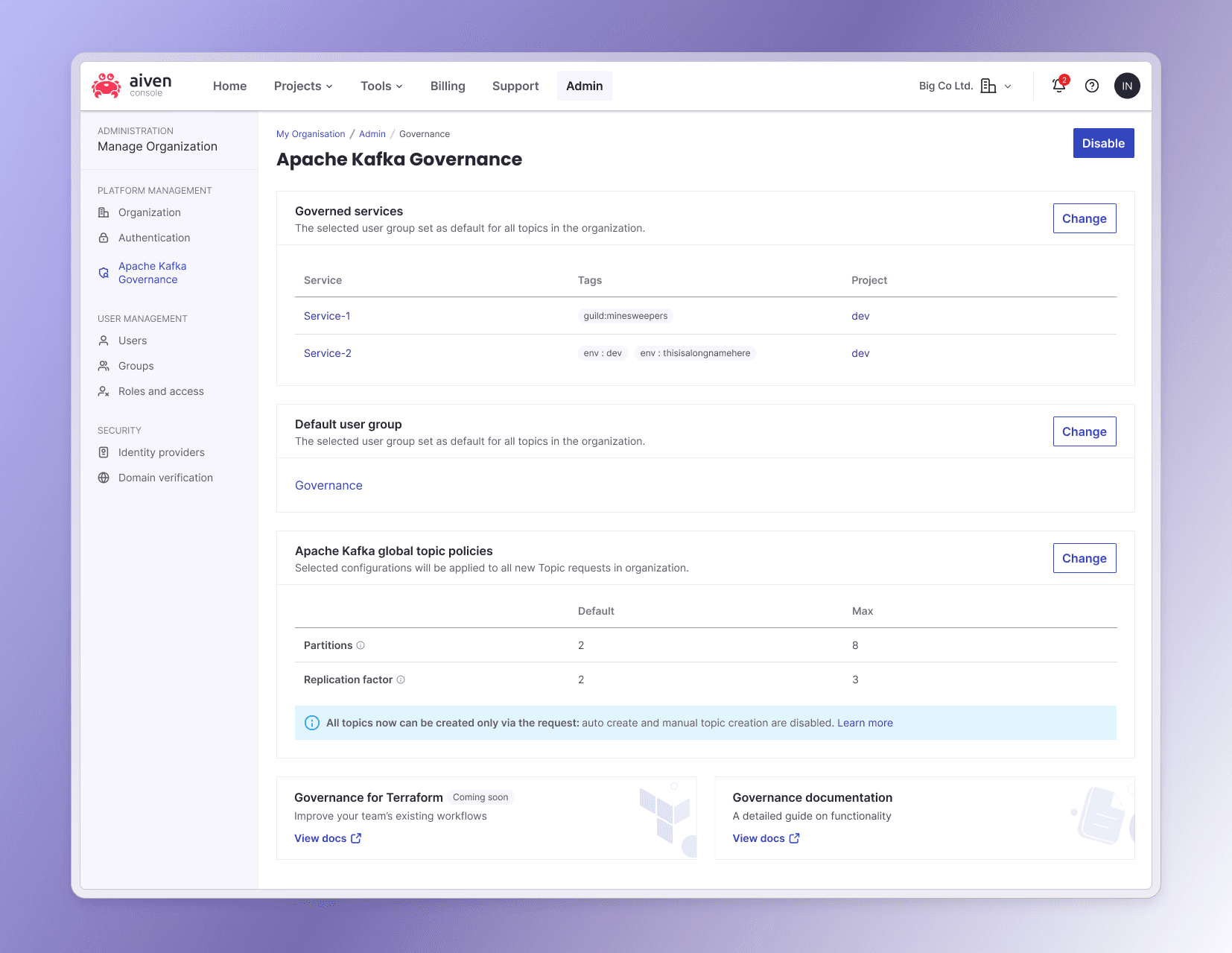Click Change for Governed services
Viewport: 1232px width, 953px height.
tap(1085, 218)
